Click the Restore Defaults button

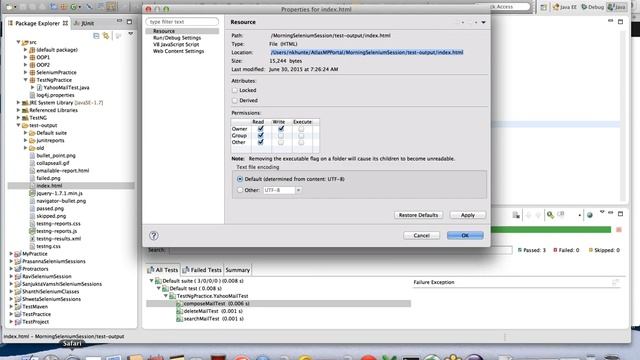[x=418, y=215]
